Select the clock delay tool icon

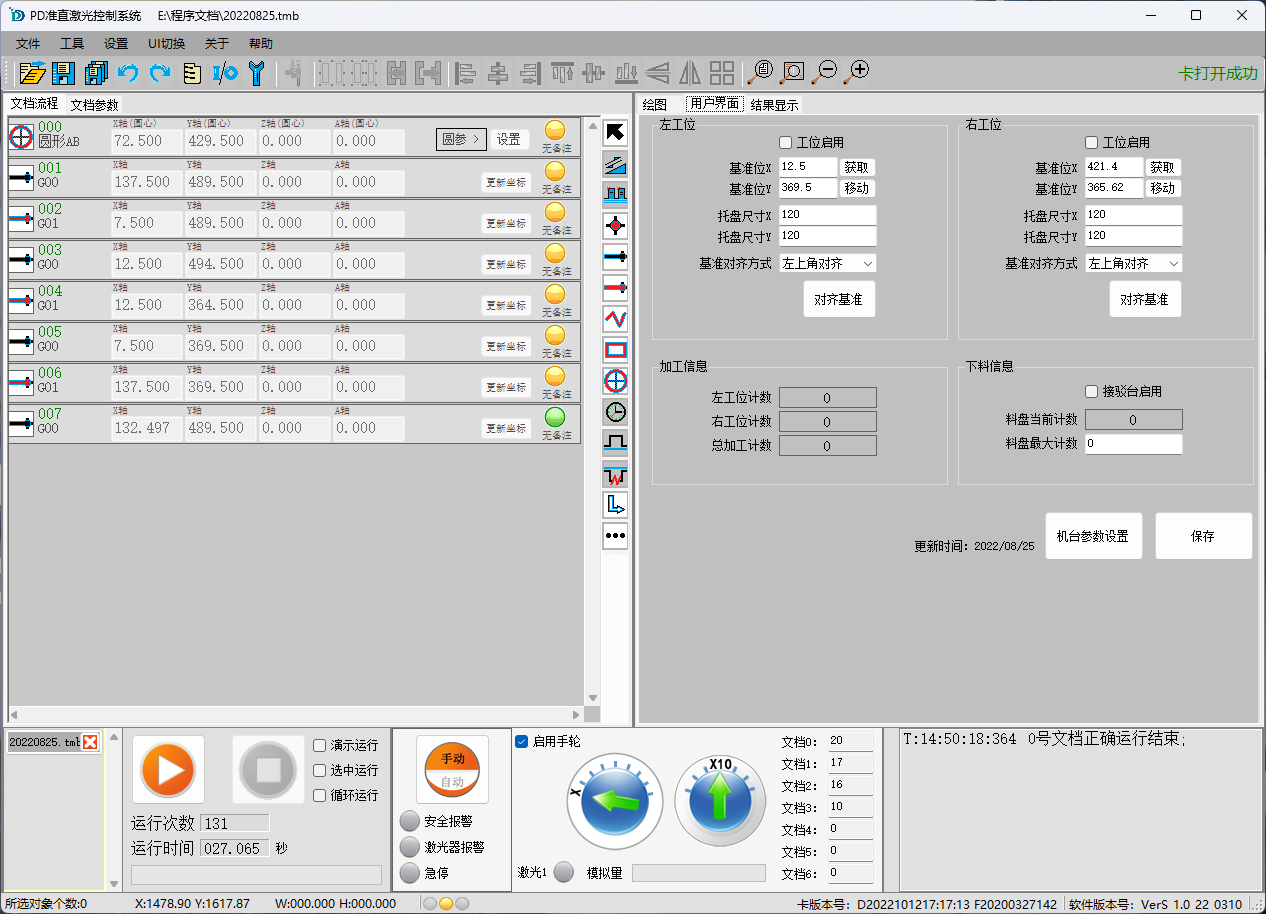[x=615, y=412]
